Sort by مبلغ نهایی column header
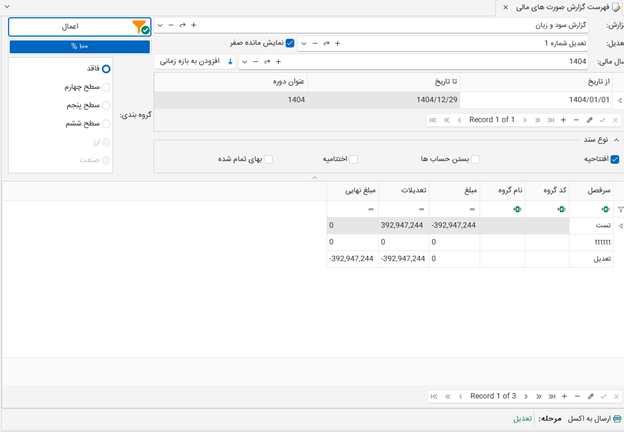The image size is (624, 432). (352, 191)
